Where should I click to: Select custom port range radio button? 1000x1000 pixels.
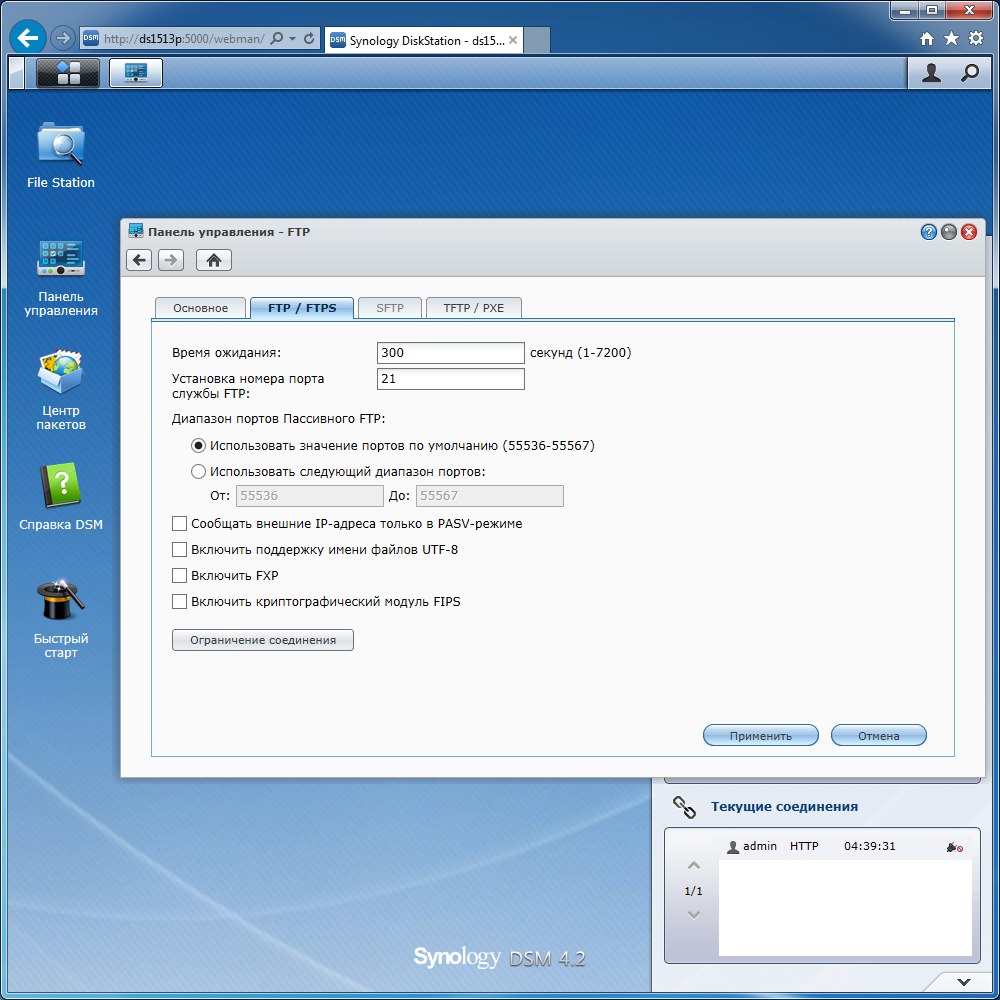(x=198, y=472)
